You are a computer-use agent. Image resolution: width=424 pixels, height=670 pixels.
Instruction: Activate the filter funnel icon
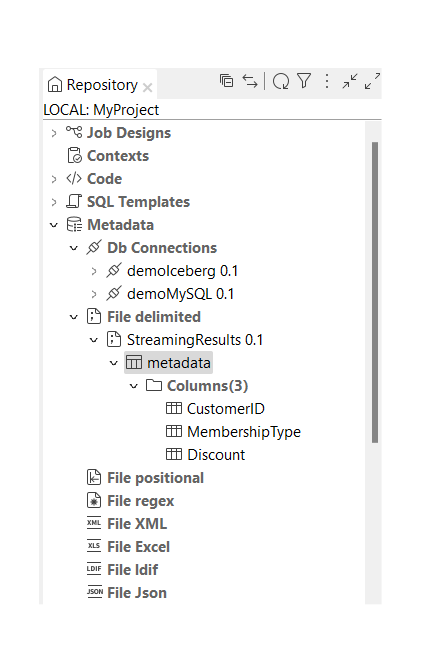[304, 80]
